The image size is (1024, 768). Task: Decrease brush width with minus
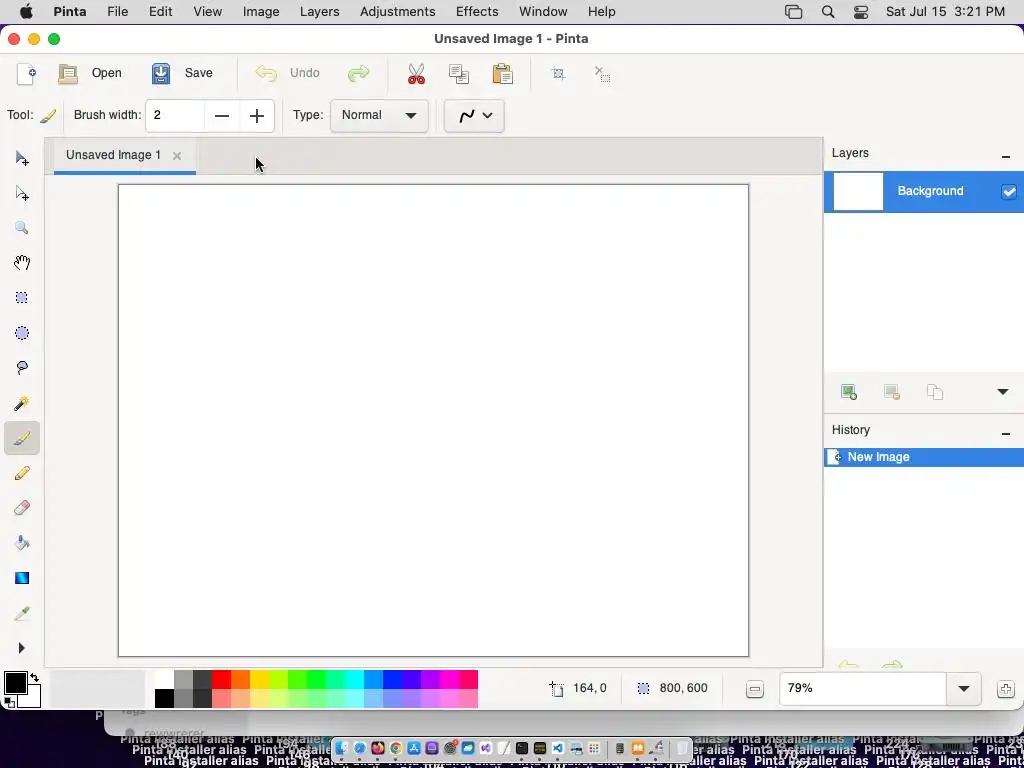point(222,116)
